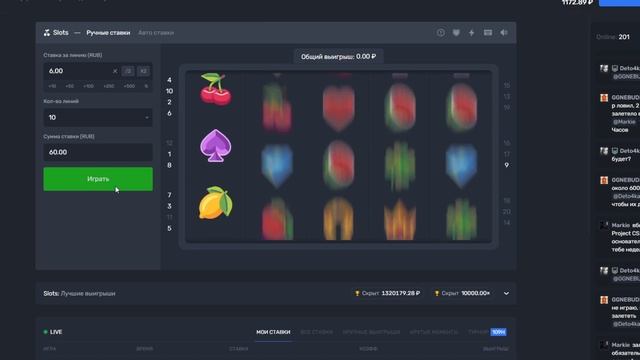
Task: Clear the bet per line with X
Action: coord(115,71)
